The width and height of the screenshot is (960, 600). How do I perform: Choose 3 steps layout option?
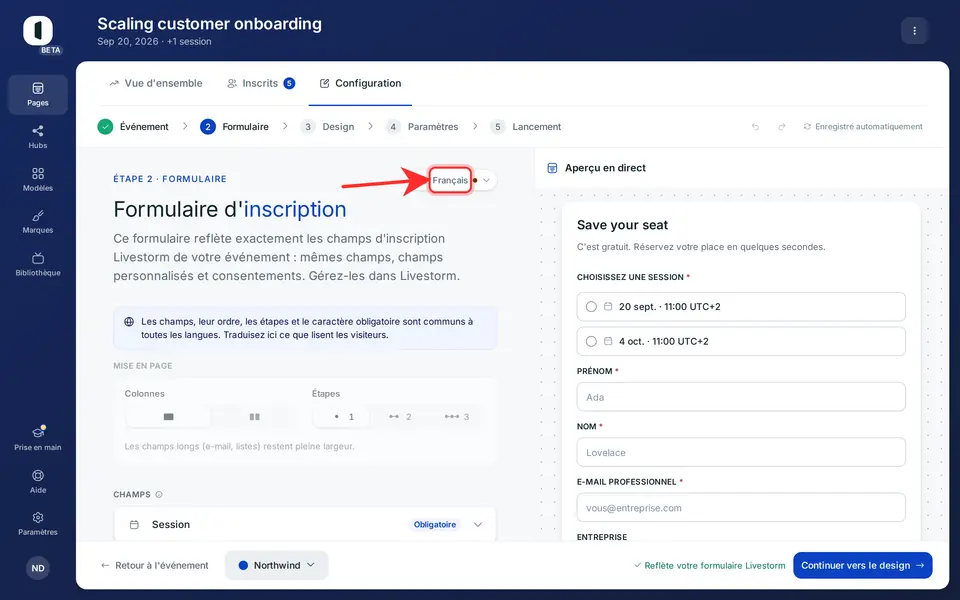coord(457,417)
